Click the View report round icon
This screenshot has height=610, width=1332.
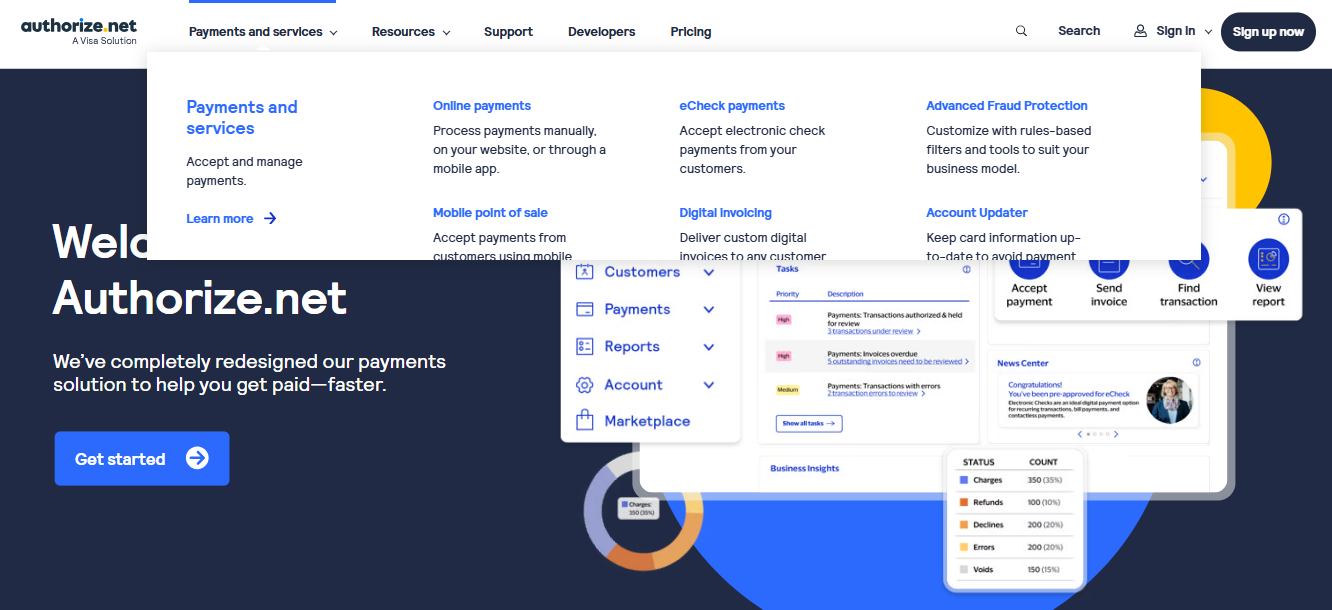tap(1268, 259)
